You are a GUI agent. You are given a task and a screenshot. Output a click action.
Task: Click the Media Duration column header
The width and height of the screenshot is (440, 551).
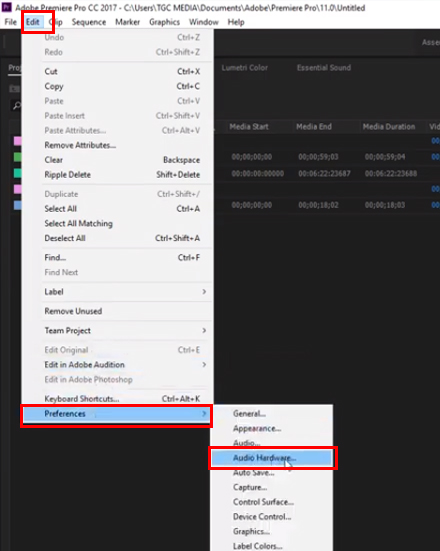point(389,127)
